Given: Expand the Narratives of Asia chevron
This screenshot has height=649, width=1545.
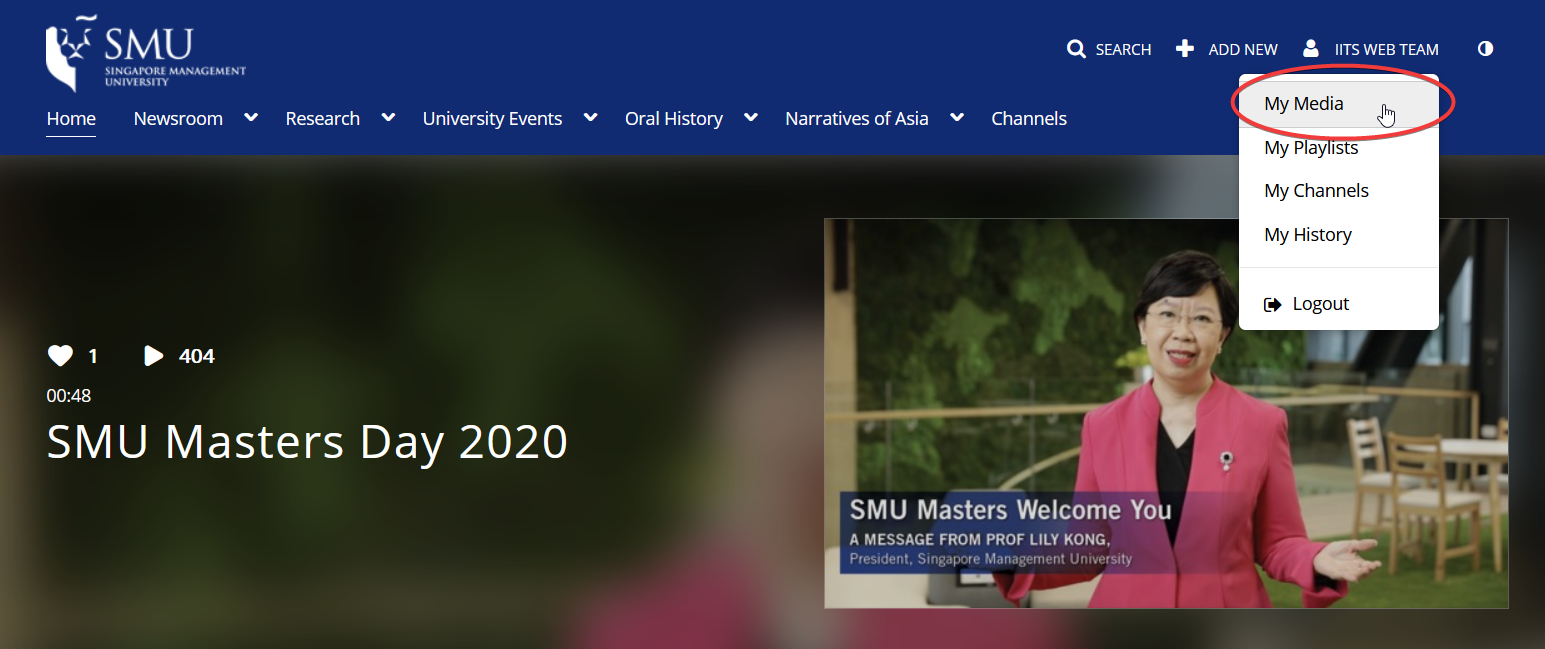Looking at the screenshot, I should tap(957, 118).
